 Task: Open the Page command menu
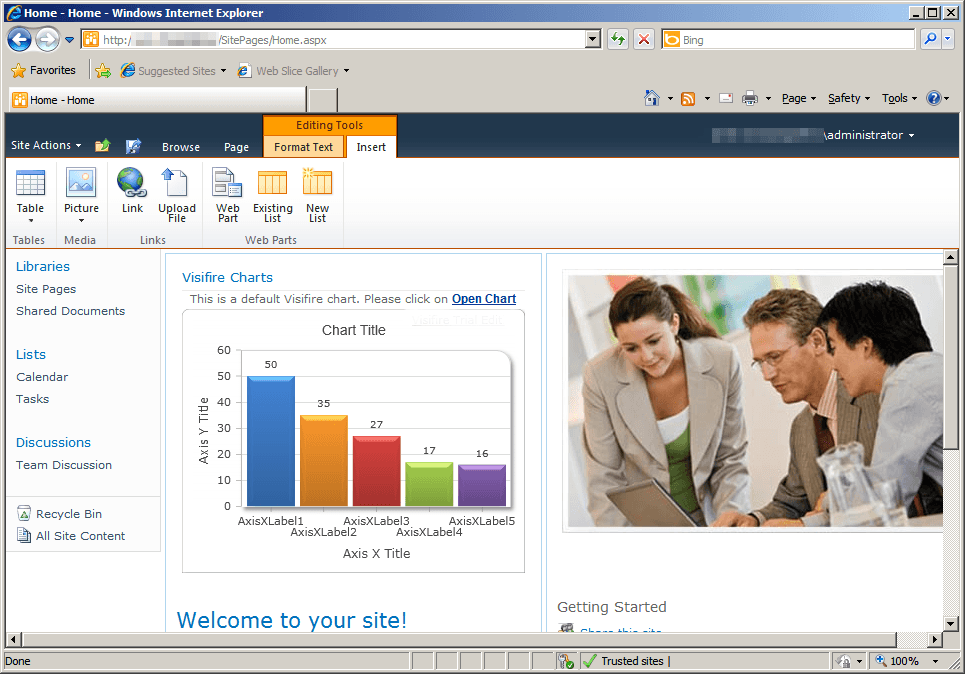[x=798, y=98]
